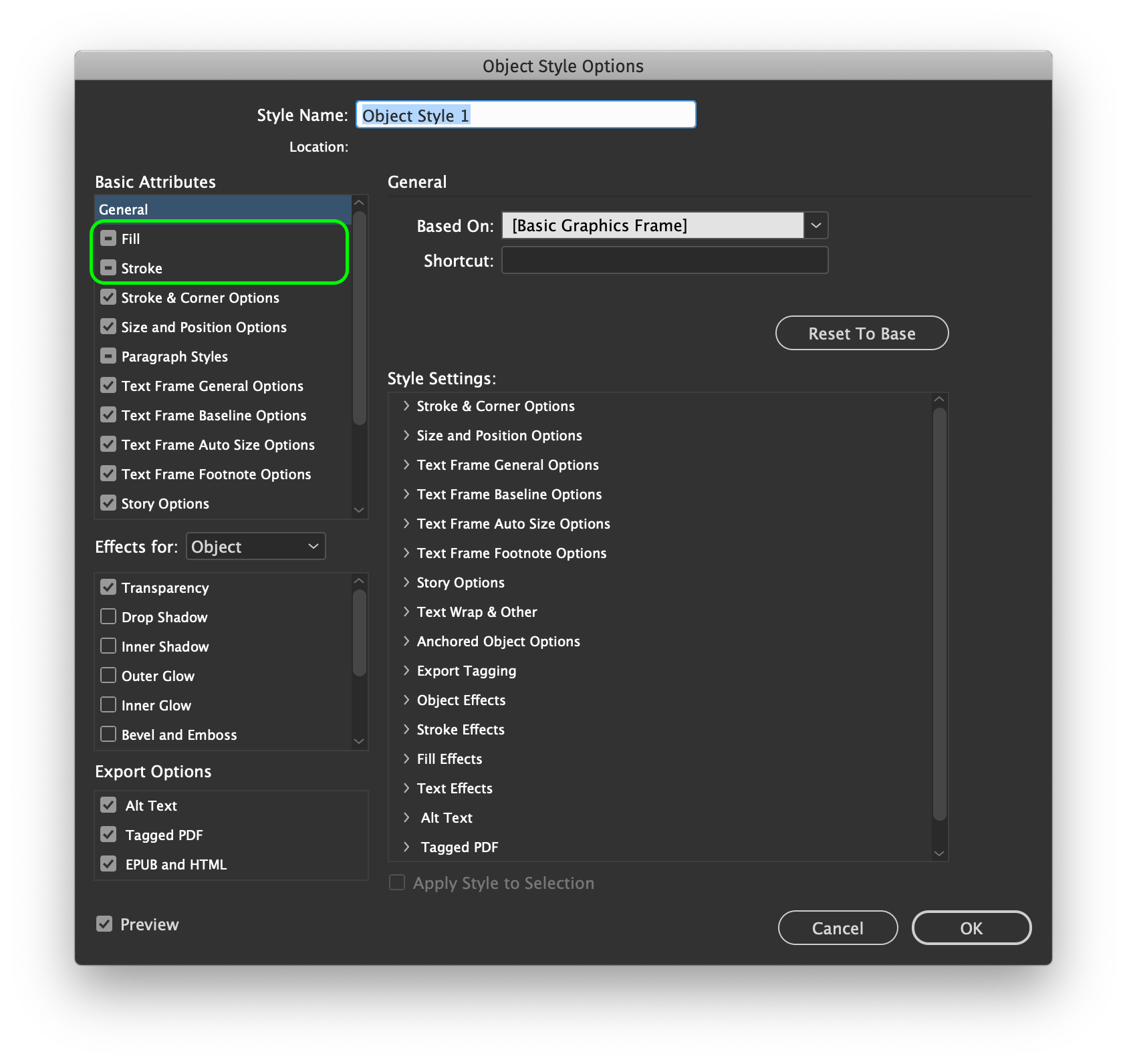Uncheck Stroke & Corner Options checkbox
This screenshot has height=1064, width=1127.
pos(108,297)
